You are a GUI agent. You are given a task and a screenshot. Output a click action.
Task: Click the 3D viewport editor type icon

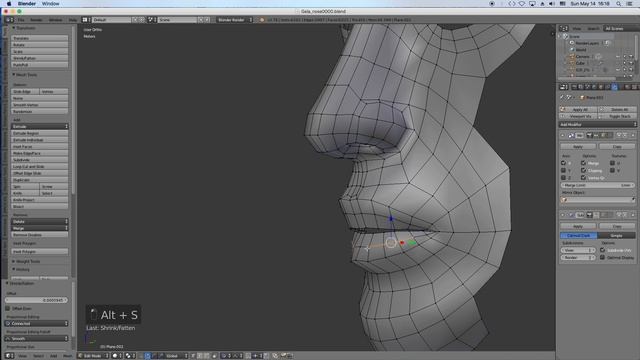(x=8, y=356)
